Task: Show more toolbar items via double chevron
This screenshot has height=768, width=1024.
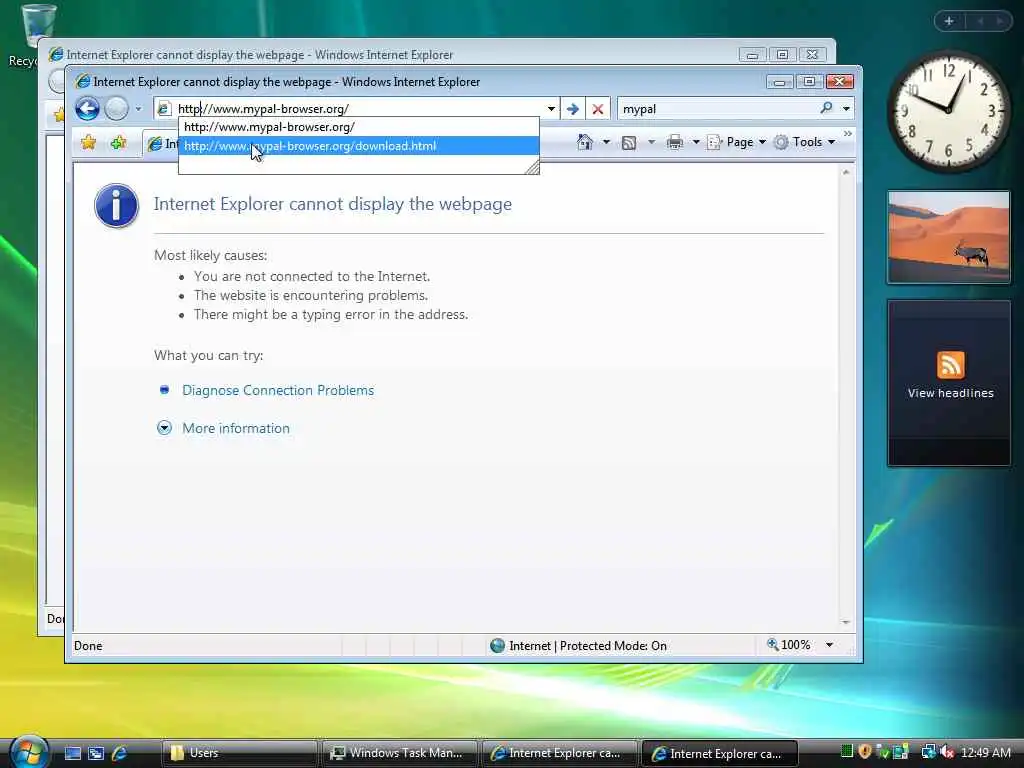Action: point(848,133)
